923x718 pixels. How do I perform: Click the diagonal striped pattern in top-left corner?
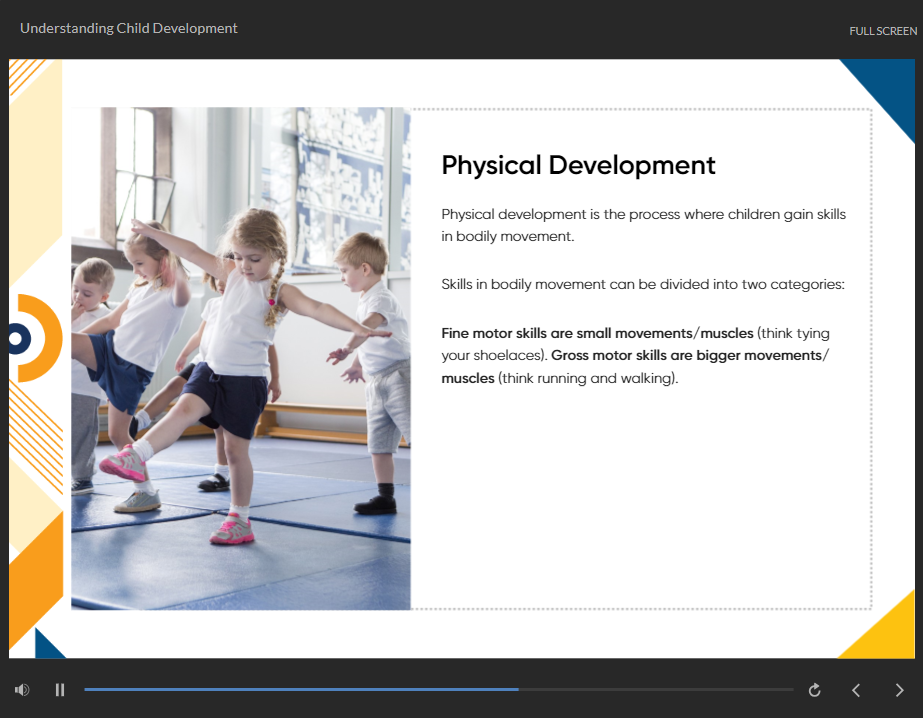pos(26,76)
